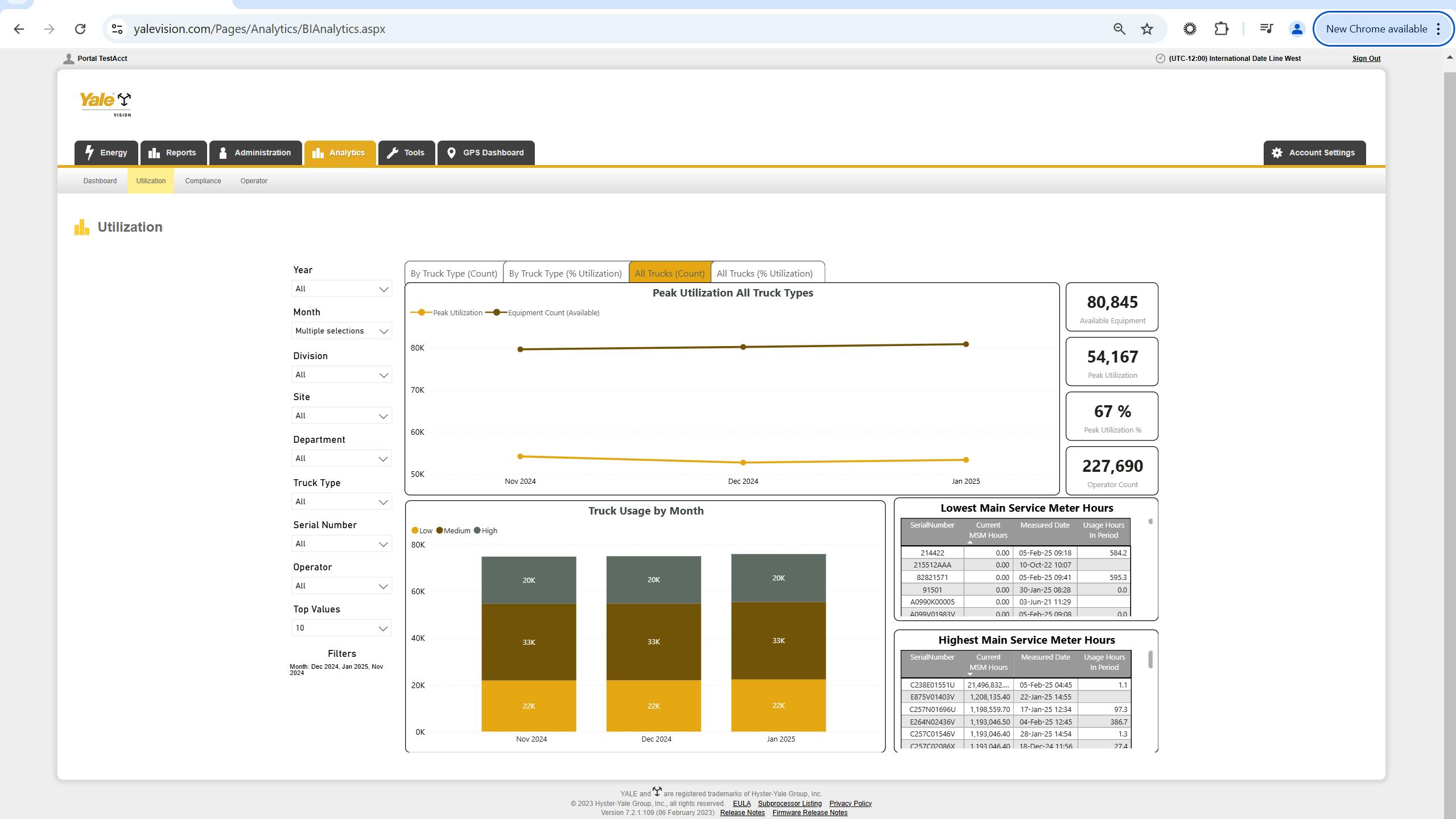Screen dimensions: 1456x819
Task: Click the browser back arrow
Action: 19,29
